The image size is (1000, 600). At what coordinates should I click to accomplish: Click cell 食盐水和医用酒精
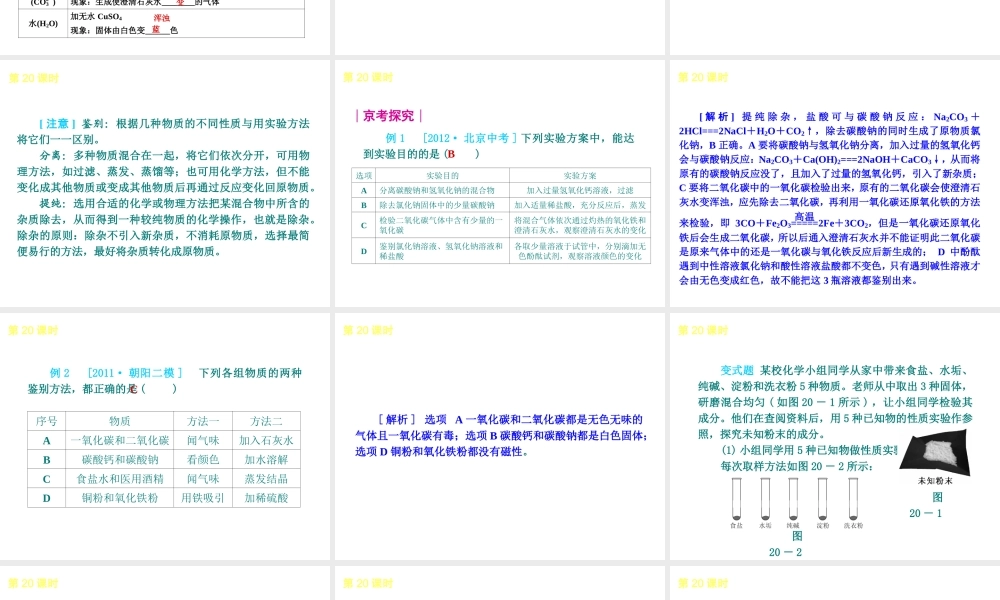point(119,479)
